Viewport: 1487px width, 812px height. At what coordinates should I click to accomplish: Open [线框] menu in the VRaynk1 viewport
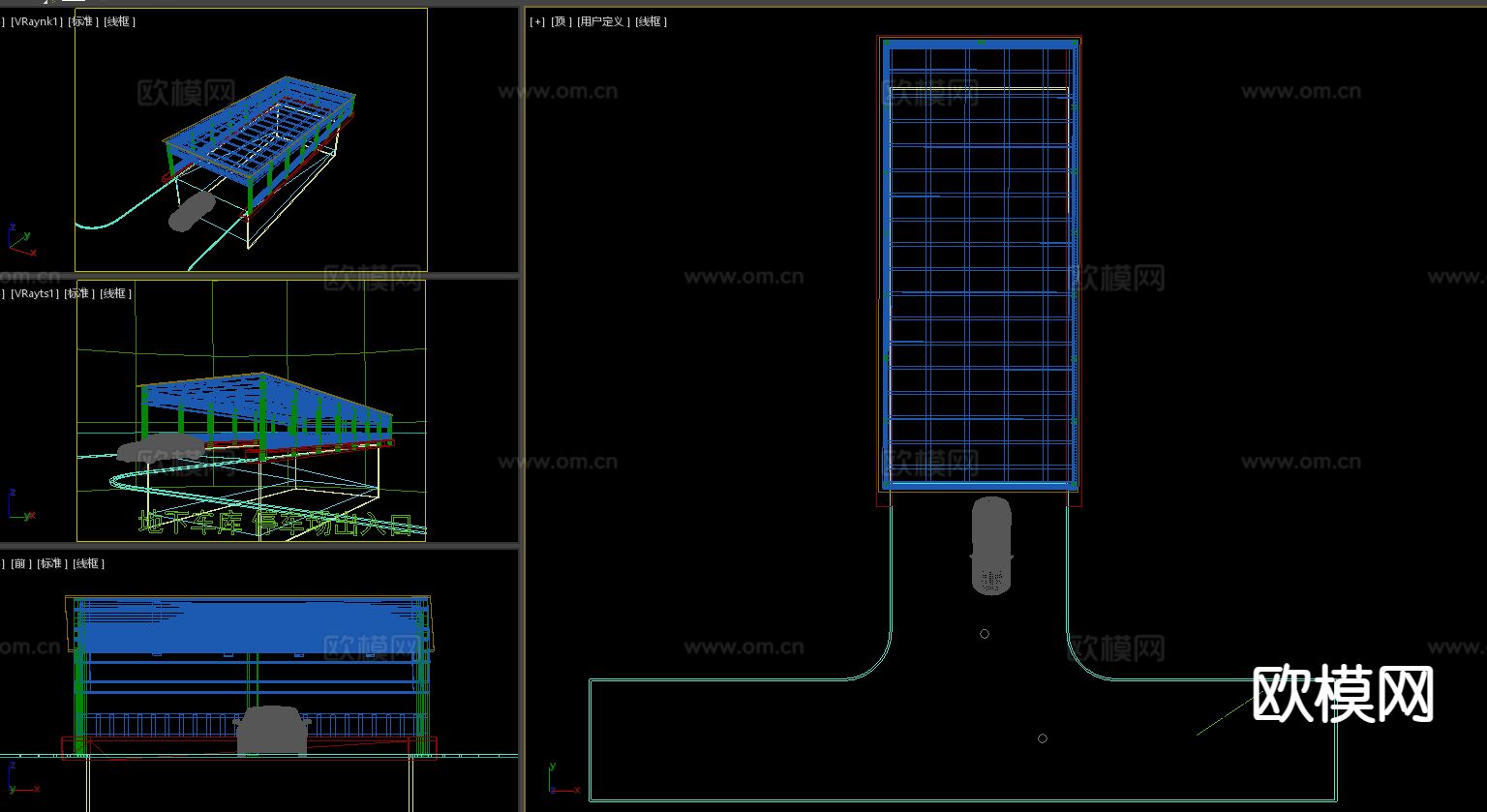[x=119, y=21]
